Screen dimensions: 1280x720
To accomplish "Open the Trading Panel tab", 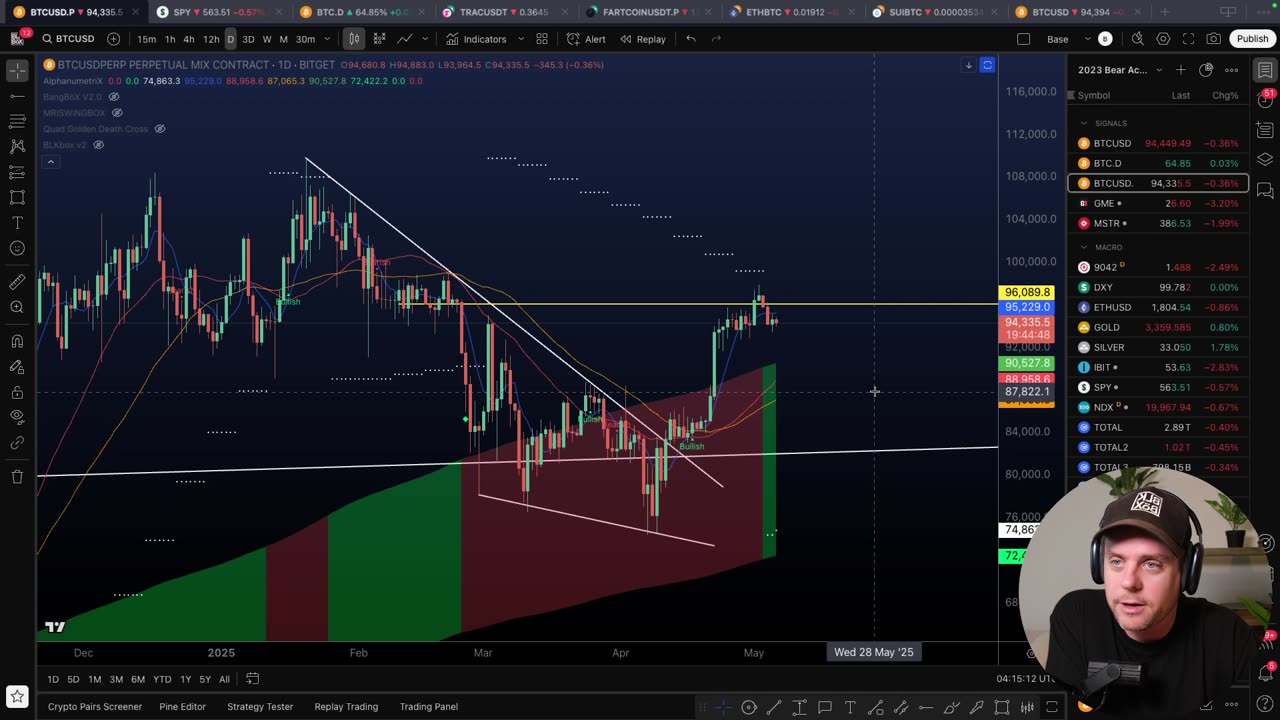I will tap(429, 706).
